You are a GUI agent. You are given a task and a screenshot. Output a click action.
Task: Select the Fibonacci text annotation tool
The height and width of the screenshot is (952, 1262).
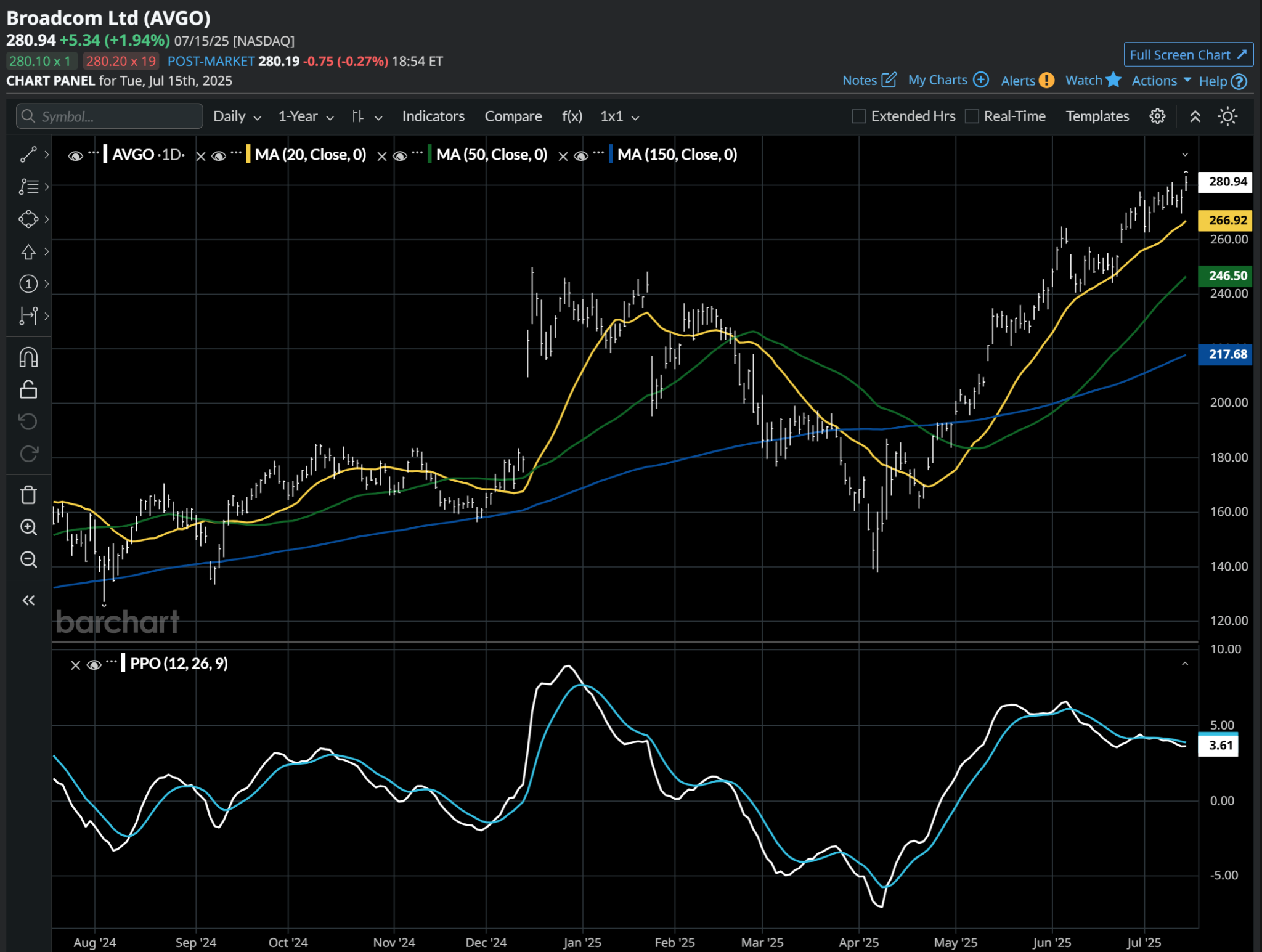(x=28, y=187)
